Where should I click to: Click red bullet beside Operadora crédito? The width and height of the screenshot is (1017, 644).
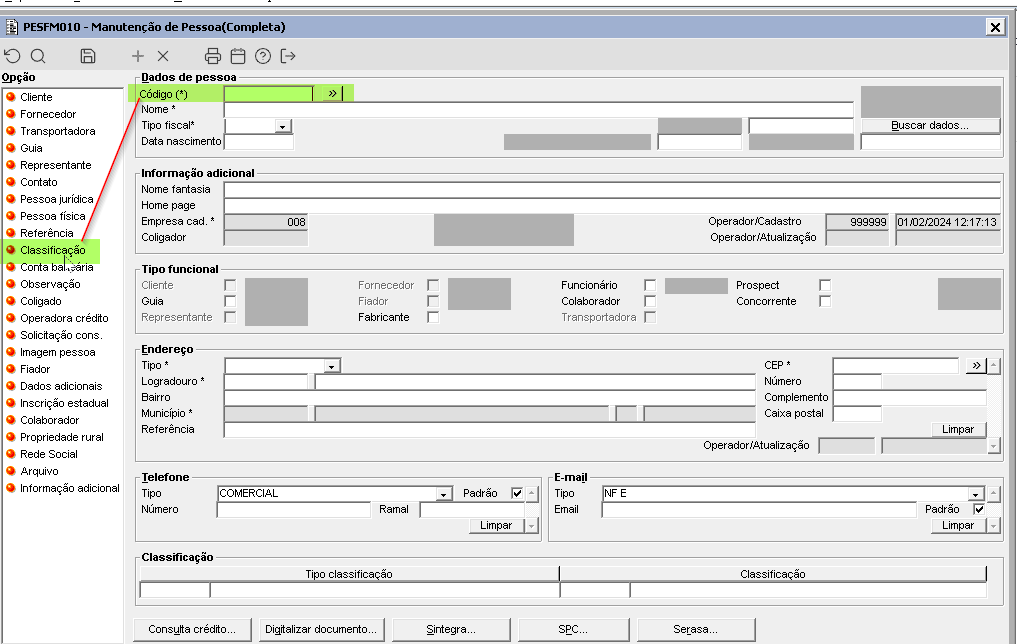coord(11,318)
